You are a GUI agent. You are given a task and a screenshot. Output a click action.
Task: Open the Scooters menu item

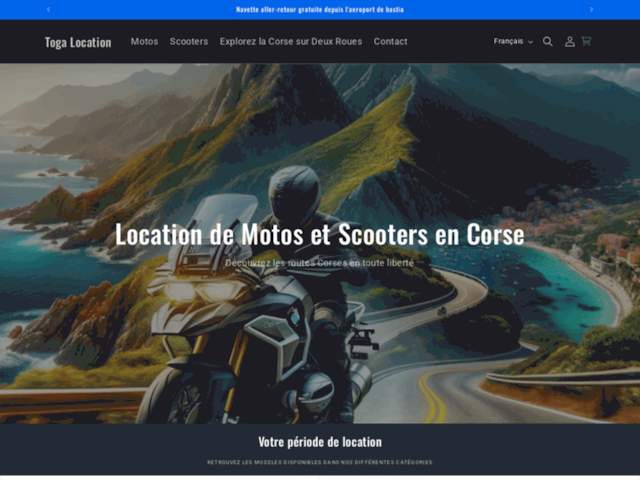pos(189,42)
